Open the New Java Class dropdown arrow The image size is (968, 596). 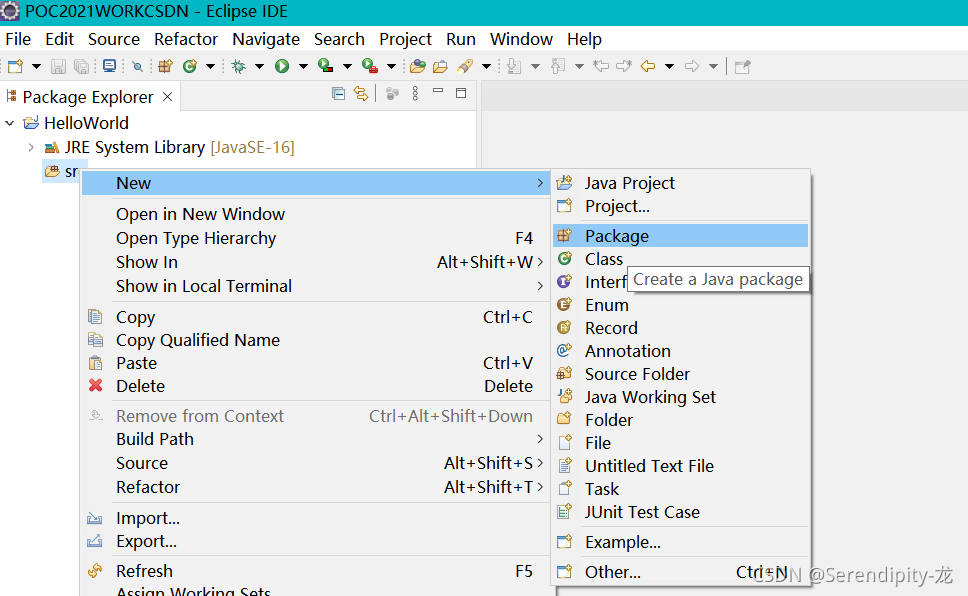click(210, 66)
